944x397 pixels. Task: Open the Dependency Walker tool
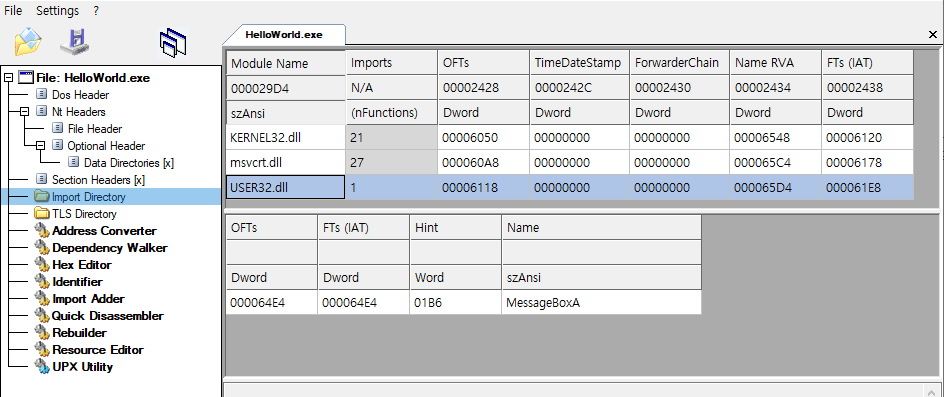(x=110, y=248)
